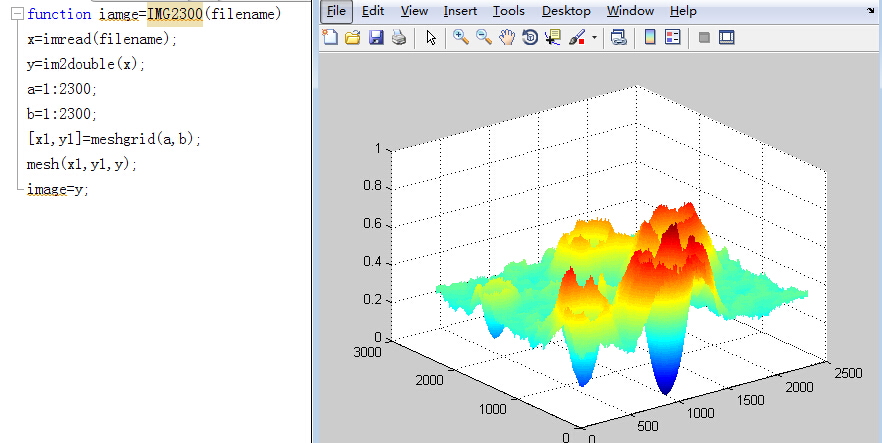This screenshot has height=443, width=882.
Task: Select the Zoom Out magnifier tool
Action: pos(483,38)
